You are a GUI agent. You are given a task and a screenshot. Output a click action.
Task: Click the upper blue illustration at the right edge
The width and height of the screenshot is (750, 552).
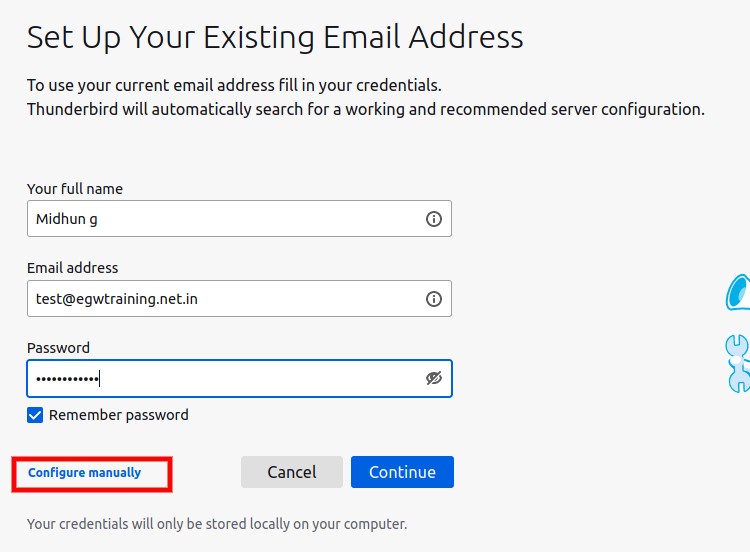coord(738,292)
